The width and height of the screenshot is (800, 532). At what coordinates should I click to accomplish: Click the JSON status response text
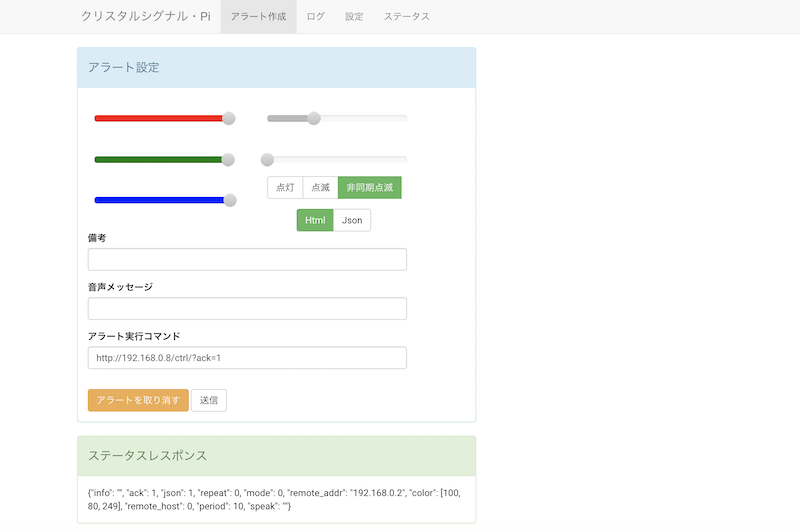(x=274, y=499)
